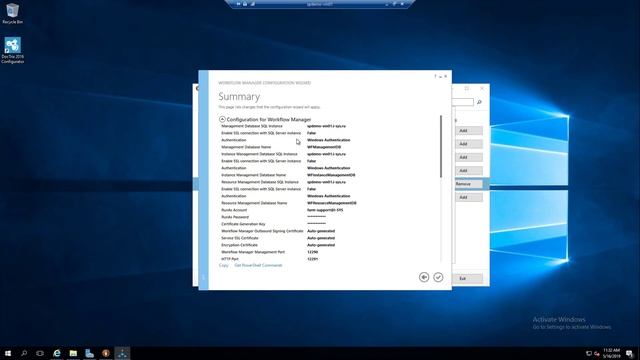Open the Windows Start menu
Screen dimensions: 640x360
(x=8, y=353)
